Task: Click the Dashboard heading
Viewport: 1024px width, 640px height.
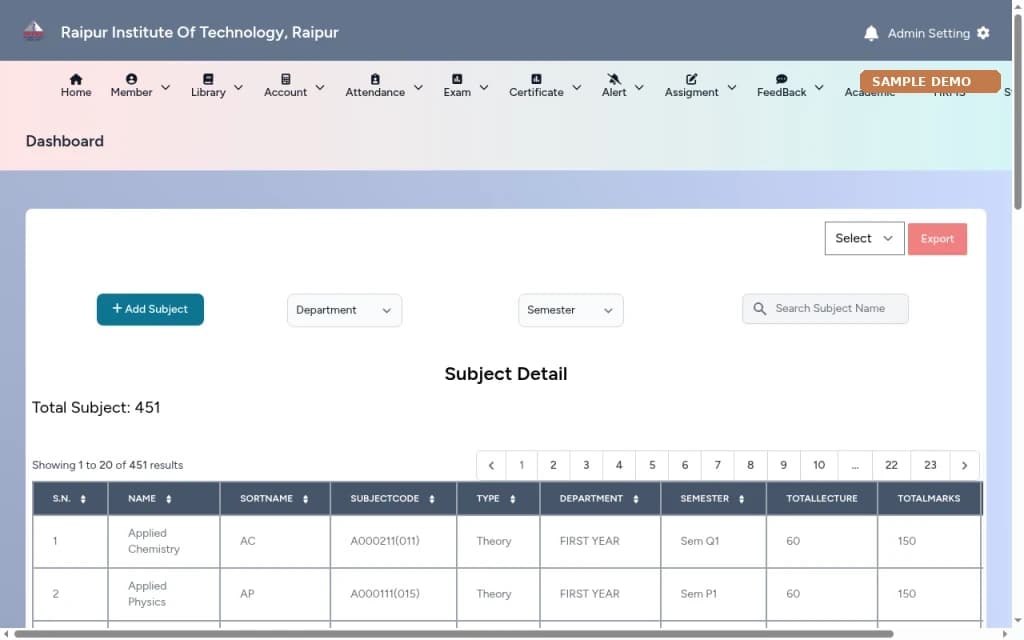Action: click(x=65, y=141)
